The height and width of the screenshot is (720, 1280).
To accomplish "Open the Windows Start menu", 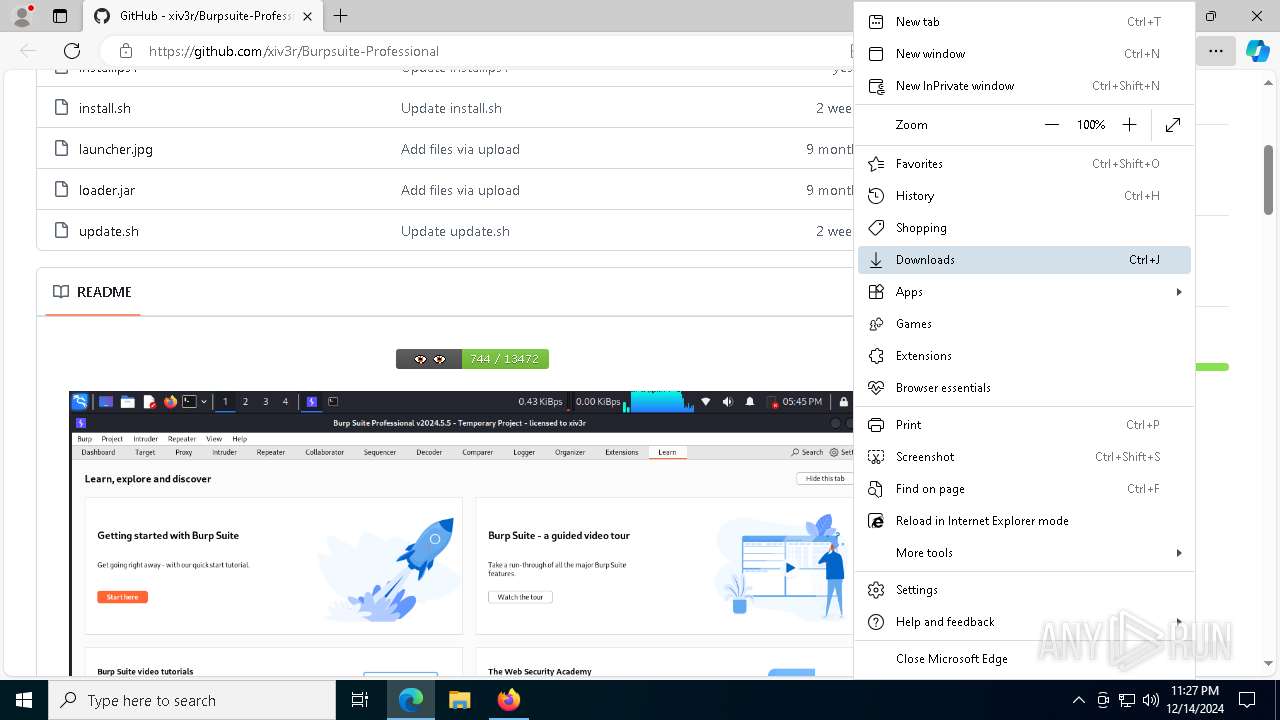I will [24, 700].
